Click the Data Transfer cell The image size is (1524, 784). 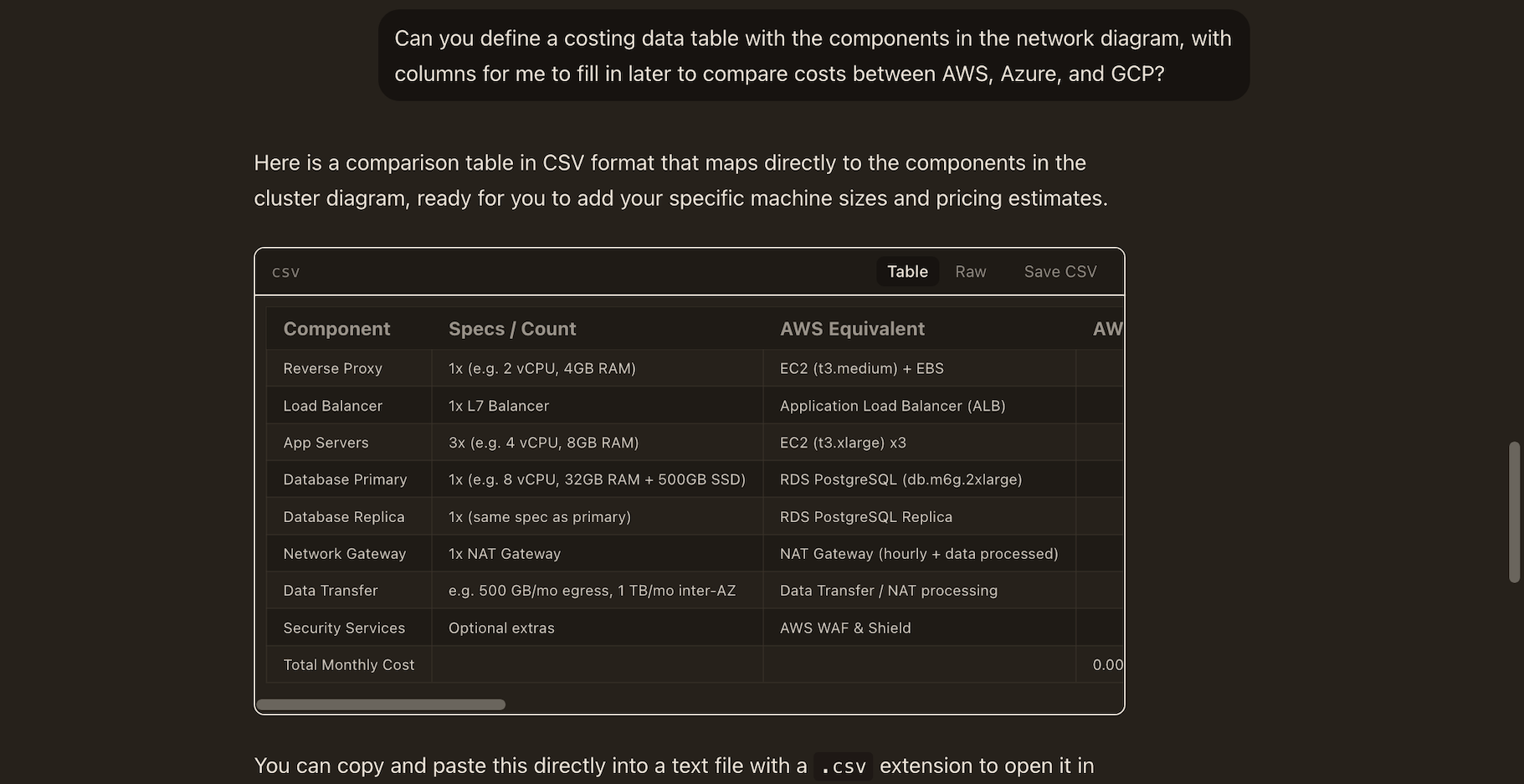click(349, 591)
